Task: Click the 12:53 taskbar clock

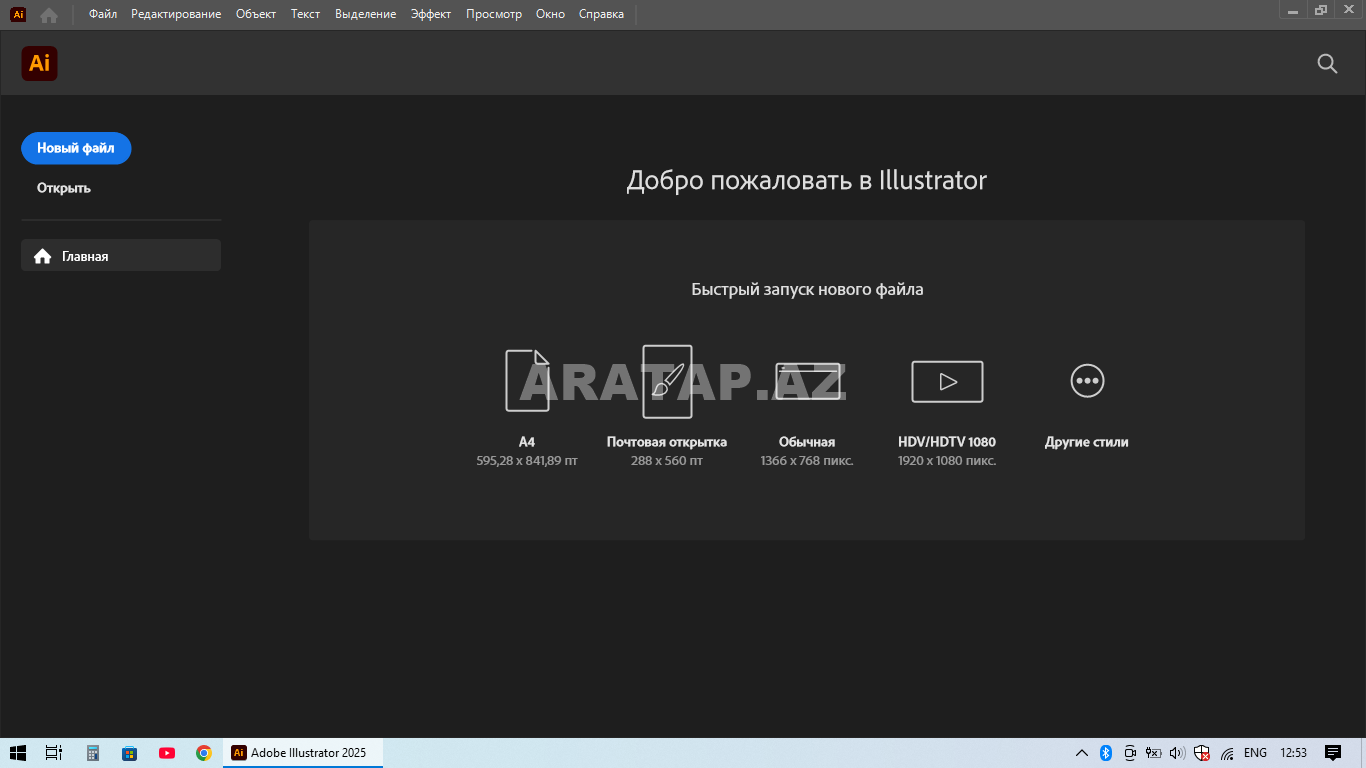Action: (x=1293, y=753)
